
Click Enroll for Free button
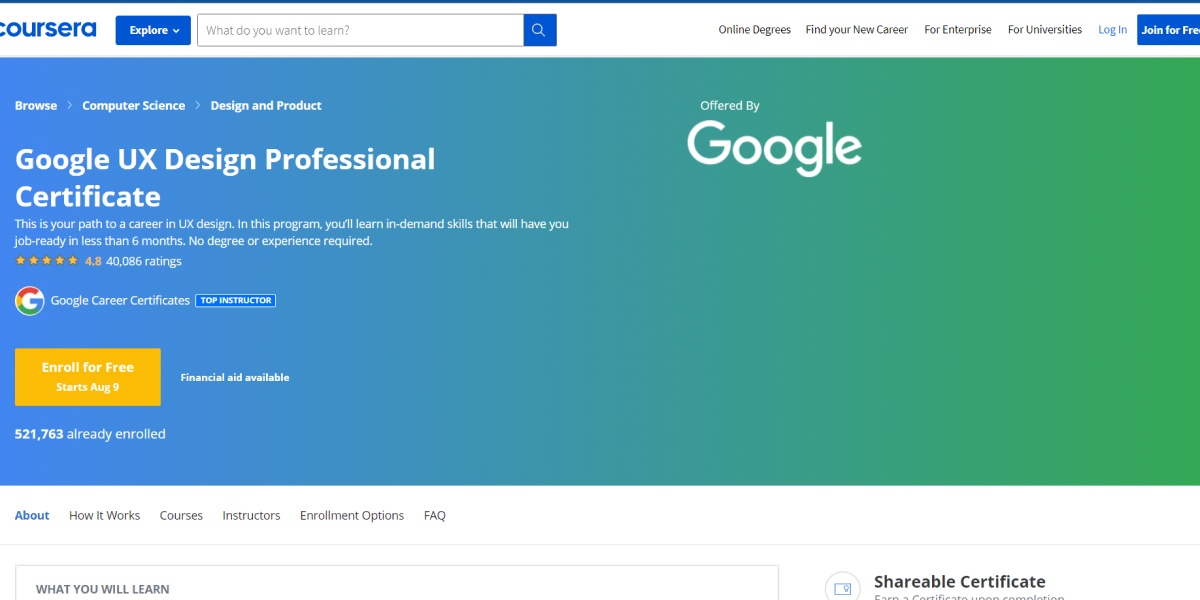(88, 377)
